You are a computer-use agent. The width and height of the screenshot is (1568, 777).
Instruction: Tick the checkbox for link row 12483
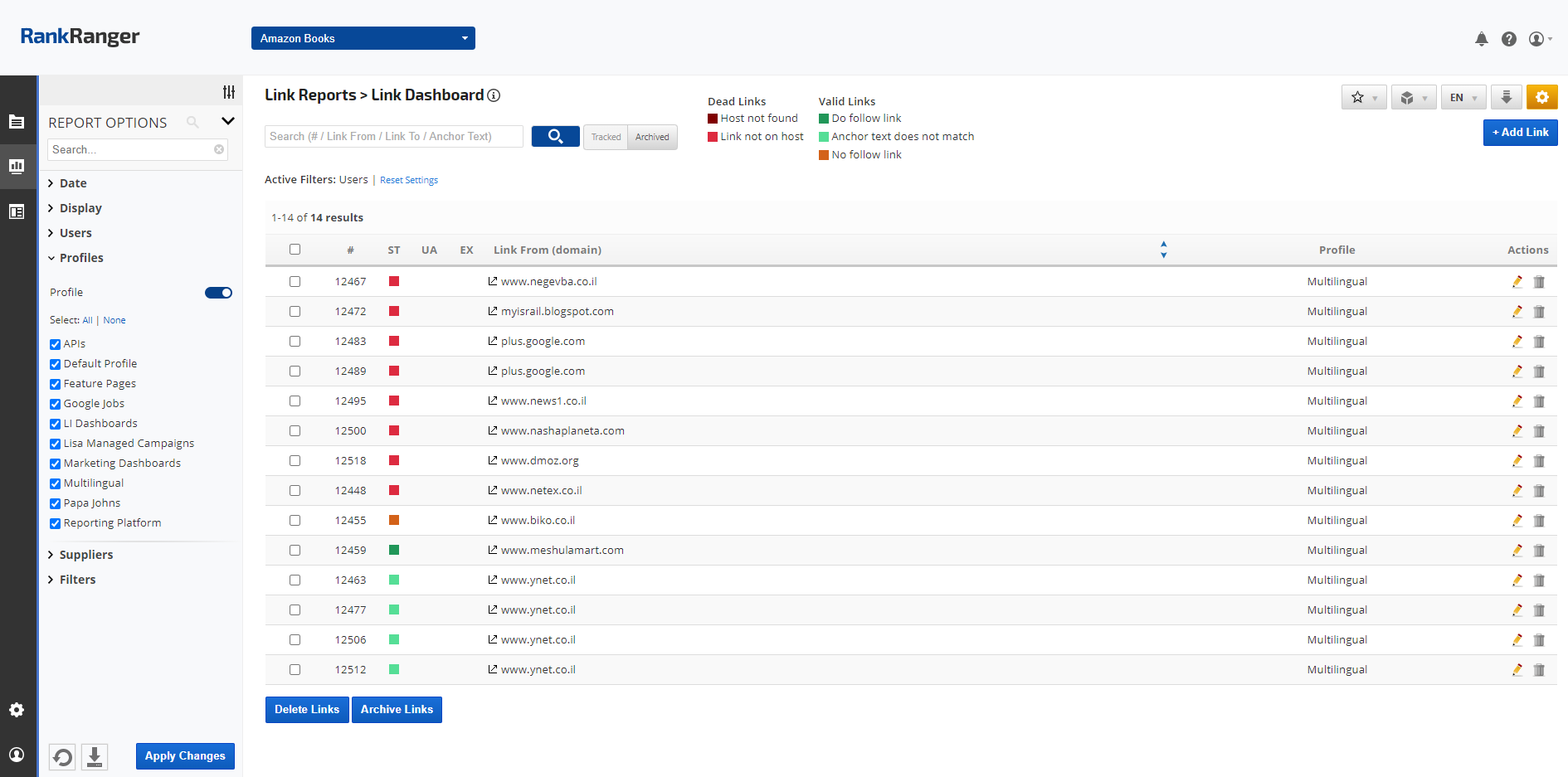pos(295,342)
